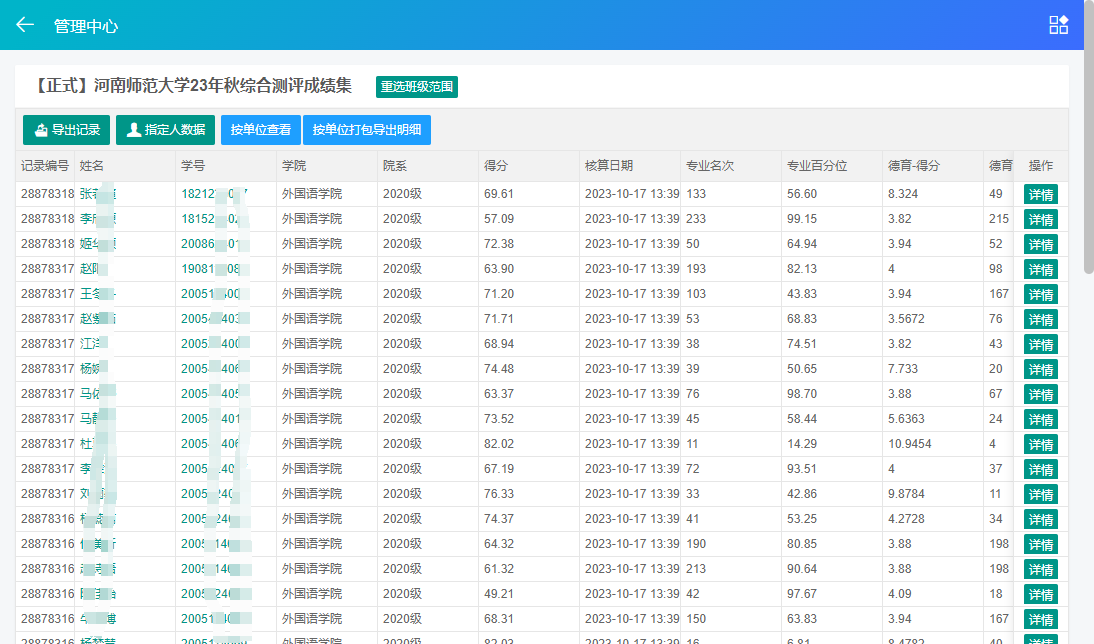
Task: Open 详情 for the row scoring 82.02
Action: coord(1040,444)
